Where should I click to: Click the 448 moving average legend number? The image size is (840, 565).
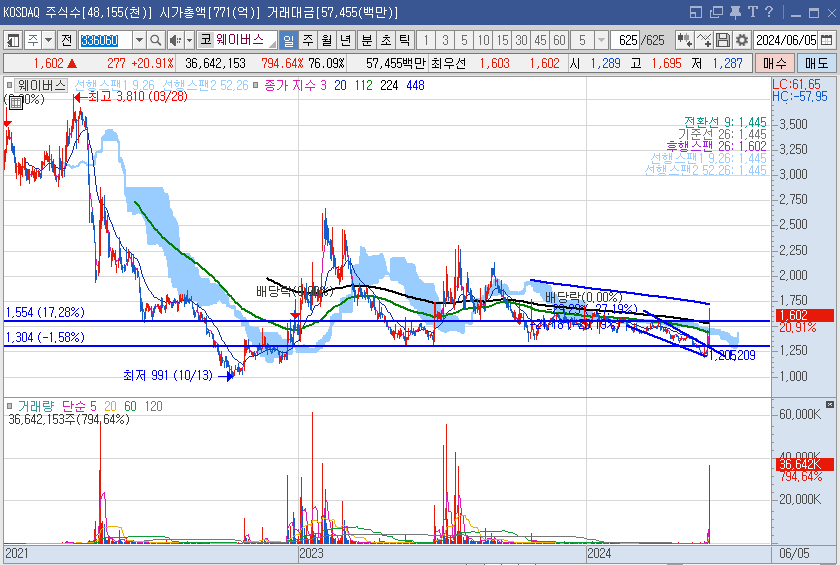[415, 85]
